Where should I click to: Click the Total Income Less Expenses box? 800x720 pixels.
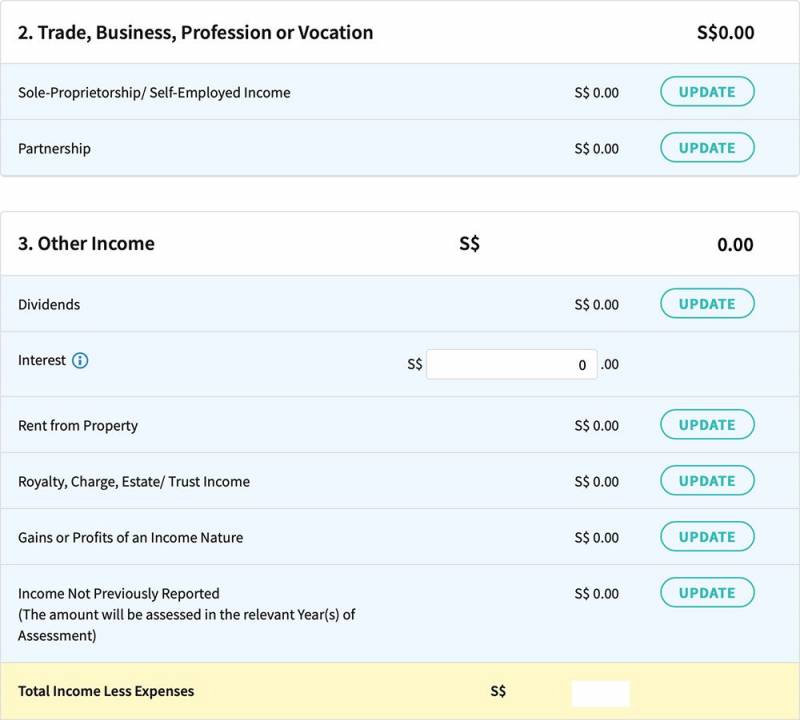pyautogui.click(x=600, y=692)
